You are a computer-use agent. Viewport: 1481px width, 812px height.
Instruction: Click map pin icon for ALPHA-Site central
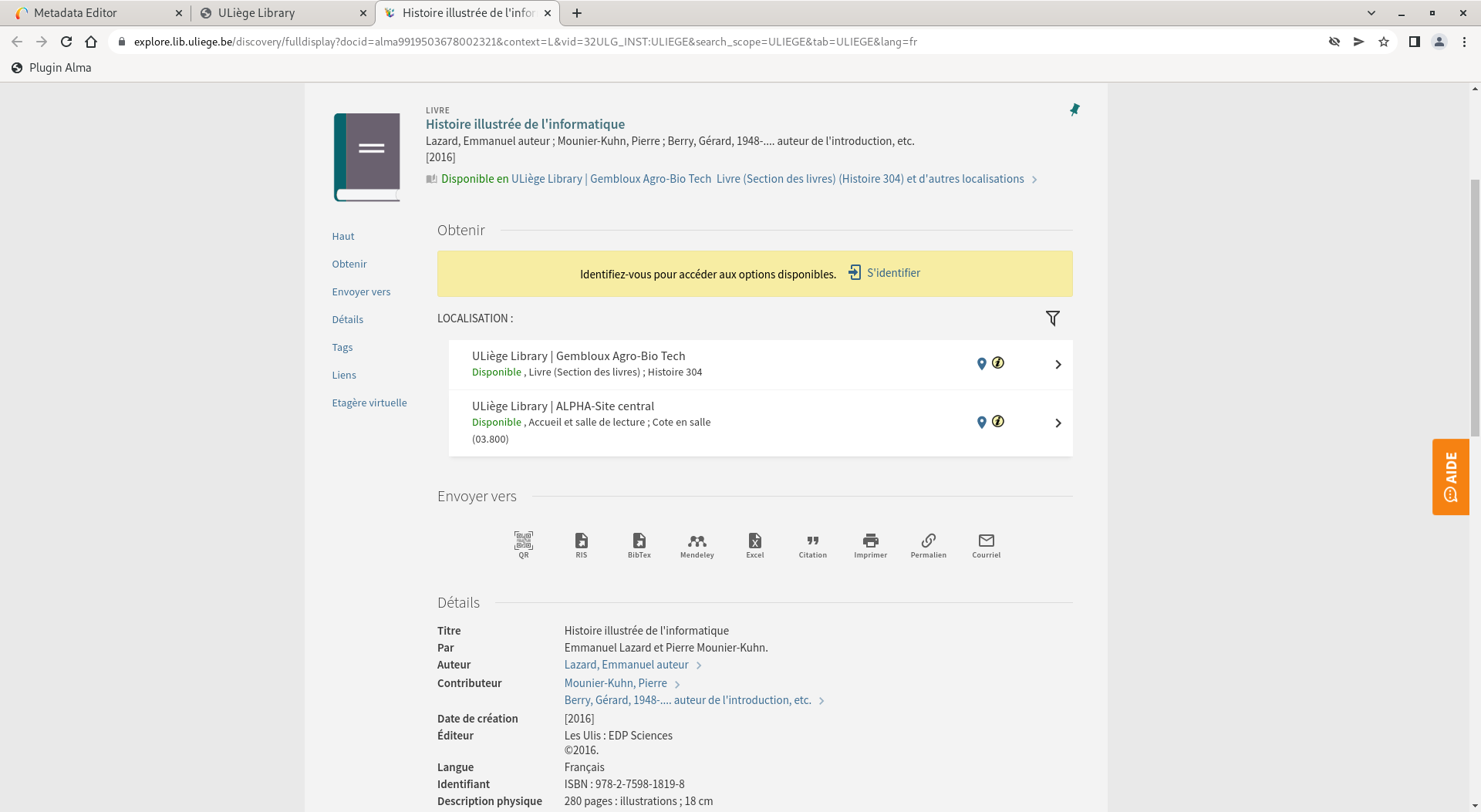[982, 423]
